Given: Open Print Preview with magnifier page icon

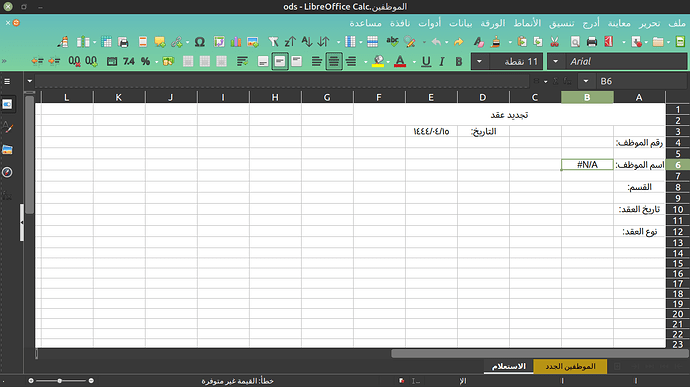Looking at the screenshot, I should click(575, 42).
